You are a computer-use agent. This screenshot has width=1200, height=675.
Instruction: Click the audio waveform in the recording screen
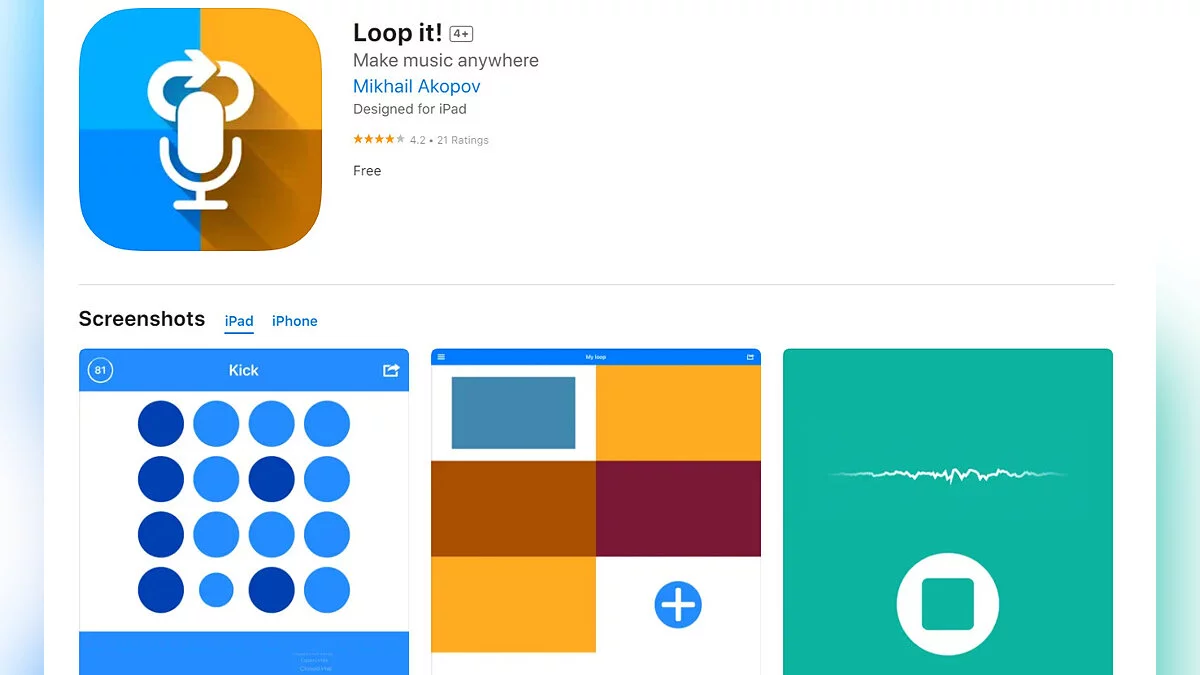[947, 474]
